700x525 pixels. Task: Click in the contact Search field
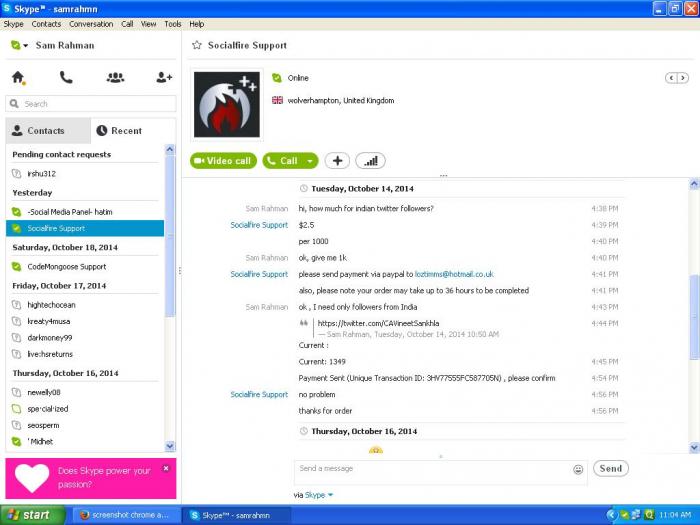[x=91, y=104]
